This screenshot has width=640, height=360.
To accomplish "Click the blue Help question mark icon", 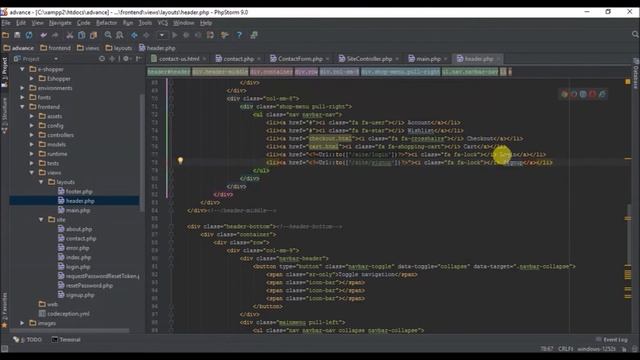I will [239, 35].
